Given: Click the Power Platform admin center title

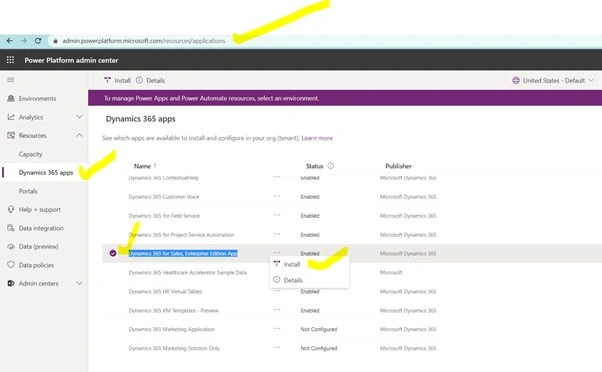Looking at the screenshot, I should click(x=71, y=60).
